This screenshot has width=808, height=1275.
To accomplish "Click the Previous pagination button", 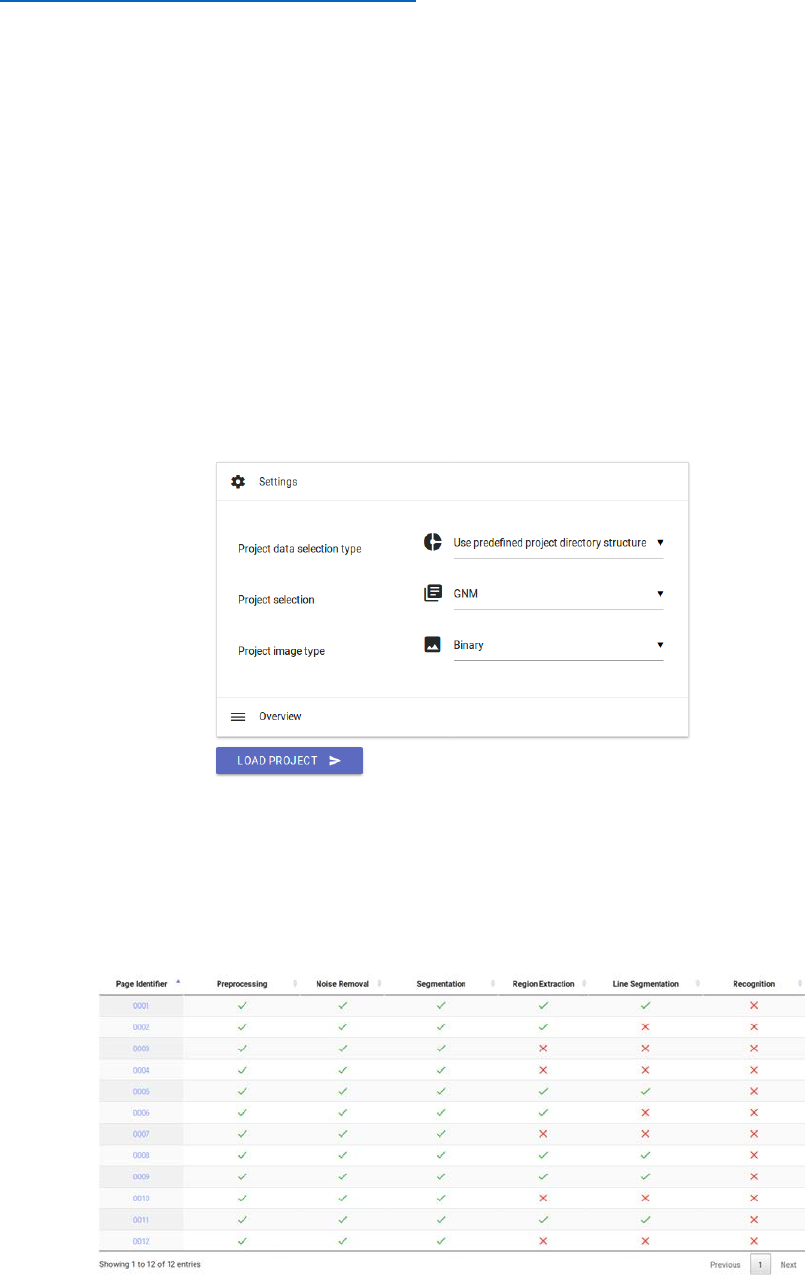I will click(x=725, y=1265).
